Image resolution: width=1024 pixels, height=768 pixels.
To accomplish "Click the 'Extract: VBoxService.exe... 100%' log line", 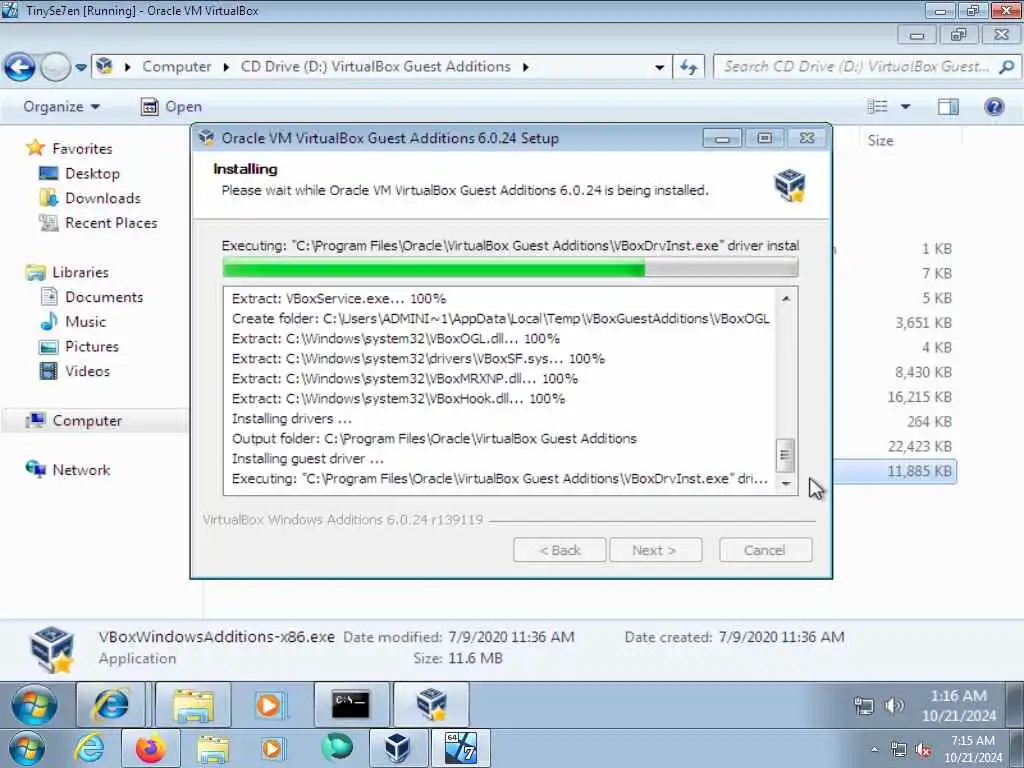I will (x=339, y=298).
